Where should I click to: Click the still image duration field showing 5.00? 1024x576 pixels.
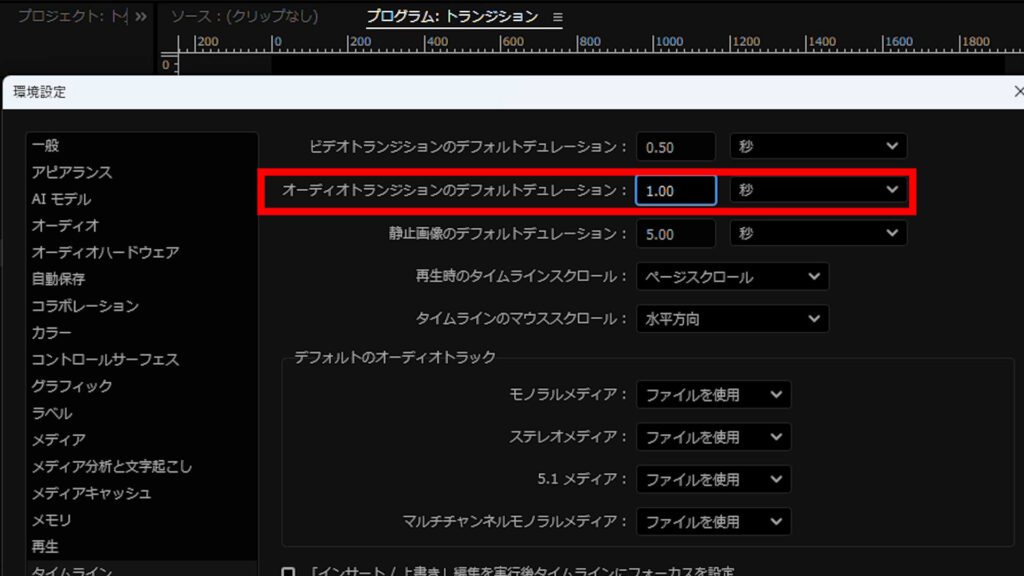[675, 233]
